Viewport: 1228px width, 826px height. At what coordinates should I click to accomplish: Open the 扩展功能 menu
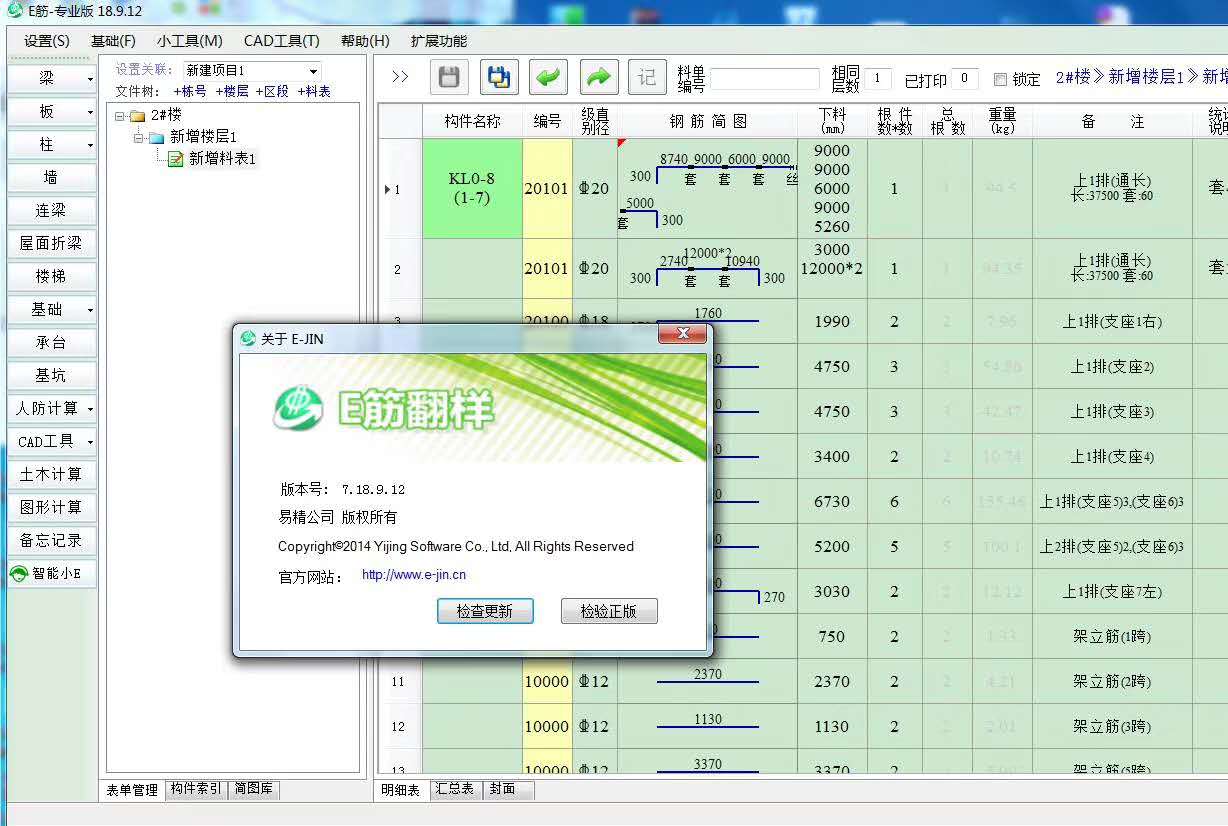439,41
